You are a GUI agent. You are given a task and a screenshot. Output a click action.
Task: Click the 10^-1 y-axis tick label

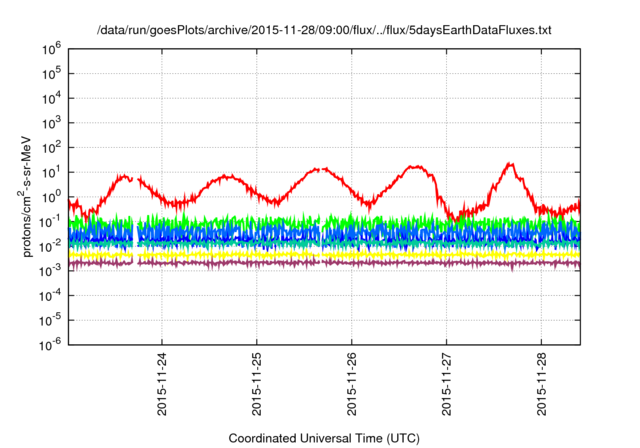pyautogui.click(x=50, y=222)
